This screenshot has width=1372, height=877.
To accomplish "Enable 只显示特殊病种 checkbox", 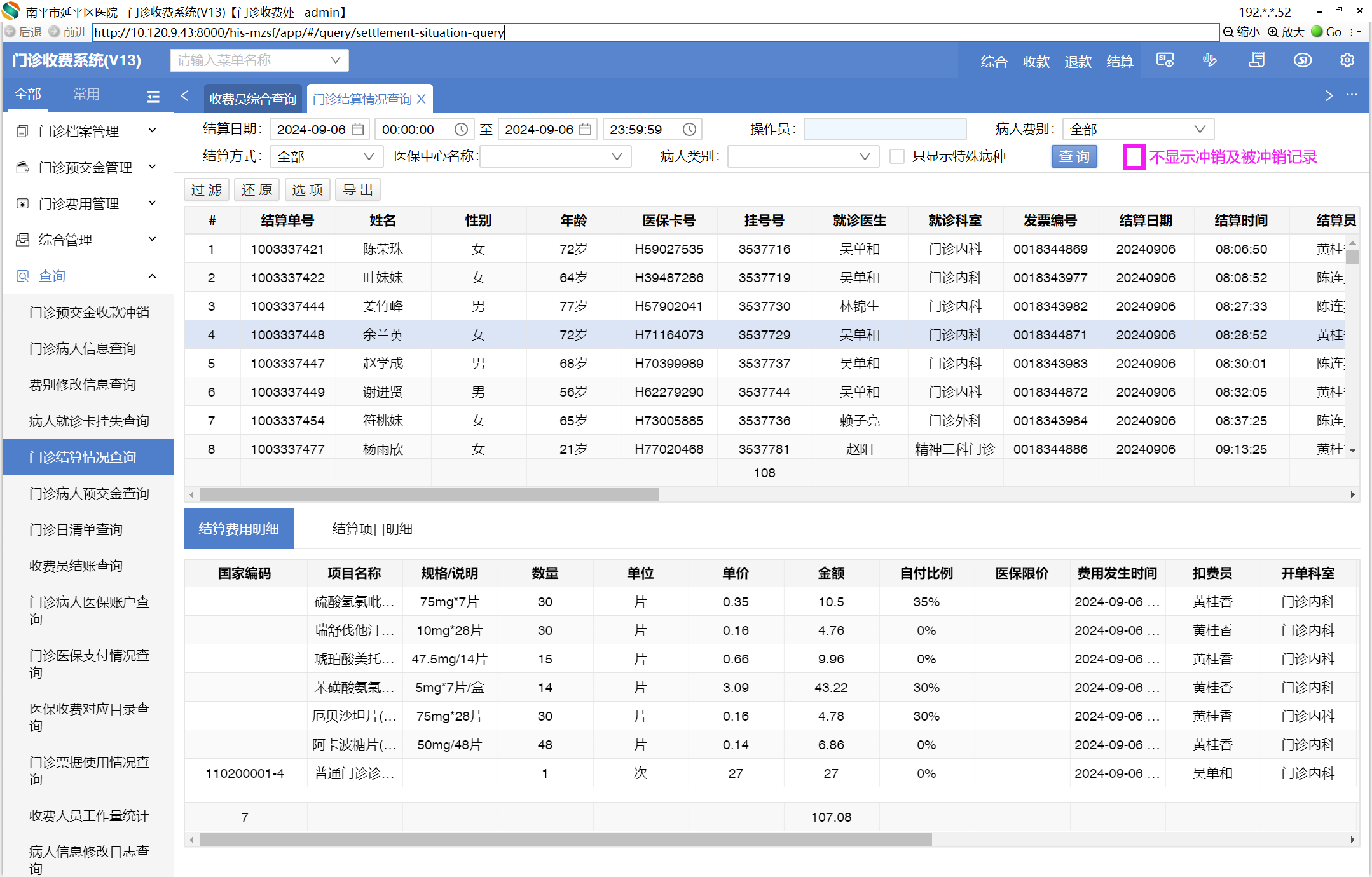I will pos(896,156).
